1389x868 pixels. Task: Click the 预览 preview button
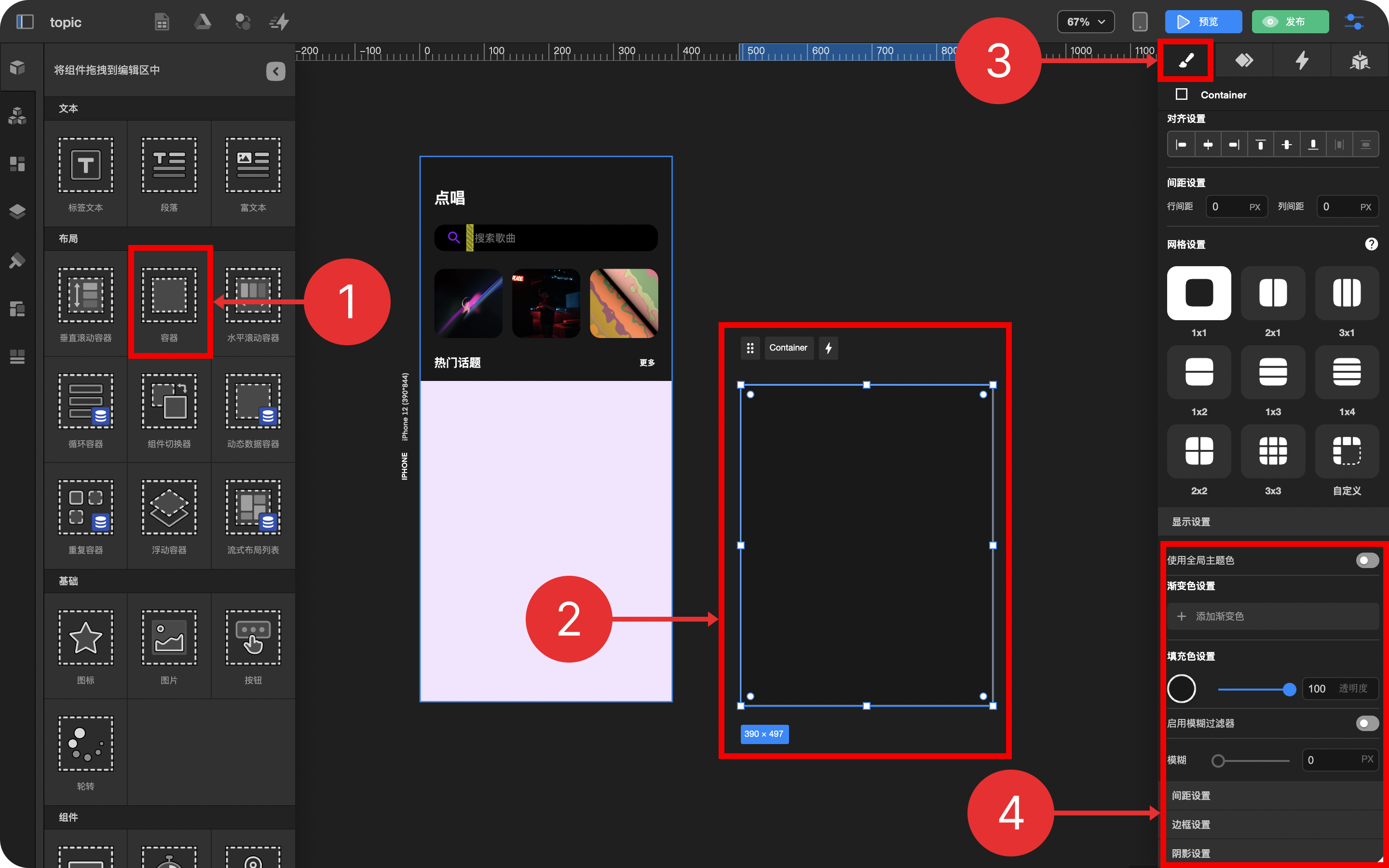point(1203,22)
